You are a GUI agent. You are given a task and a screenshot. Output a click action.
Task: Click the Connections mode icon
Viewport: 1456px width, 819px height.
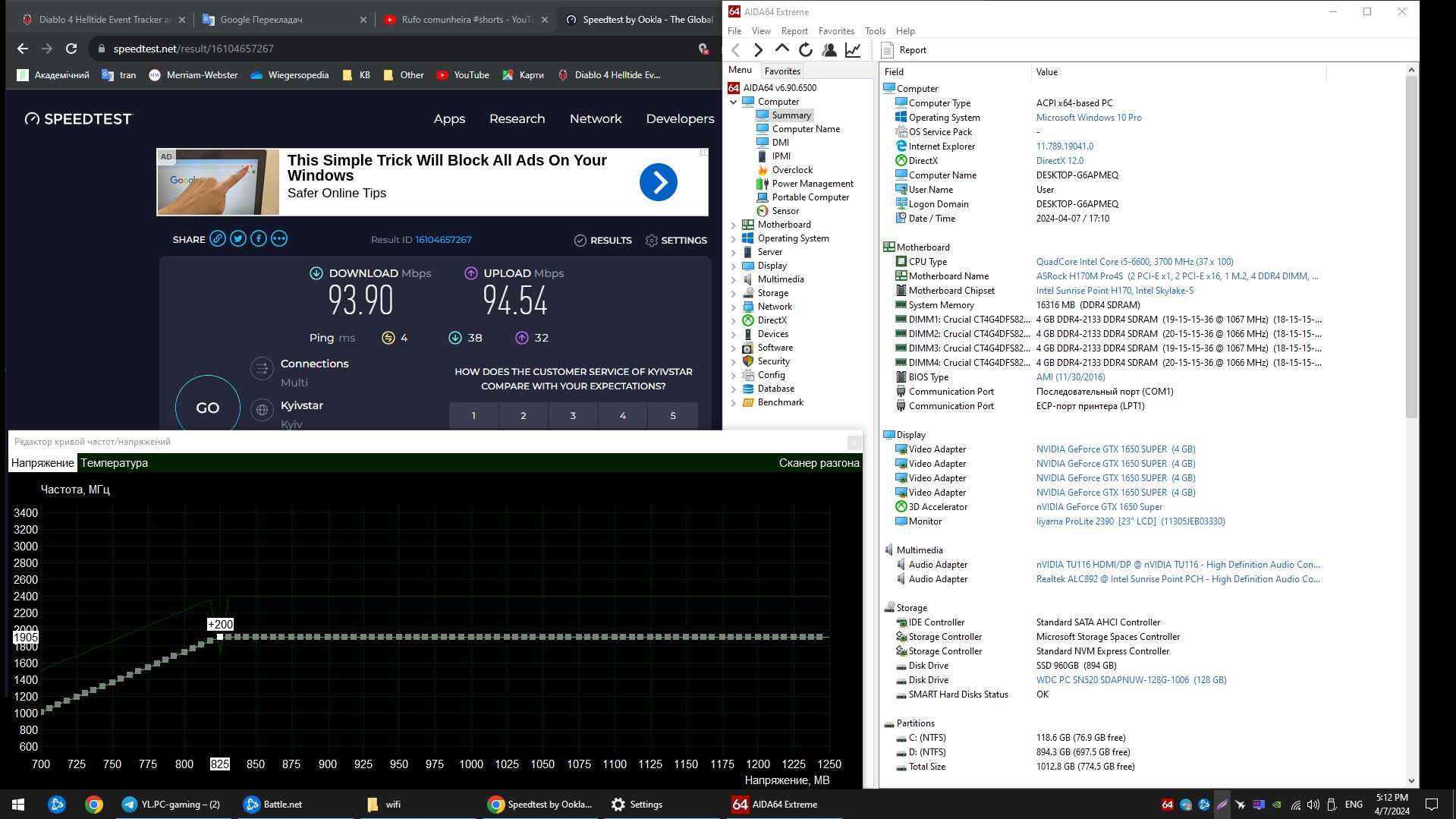[262, 369]
